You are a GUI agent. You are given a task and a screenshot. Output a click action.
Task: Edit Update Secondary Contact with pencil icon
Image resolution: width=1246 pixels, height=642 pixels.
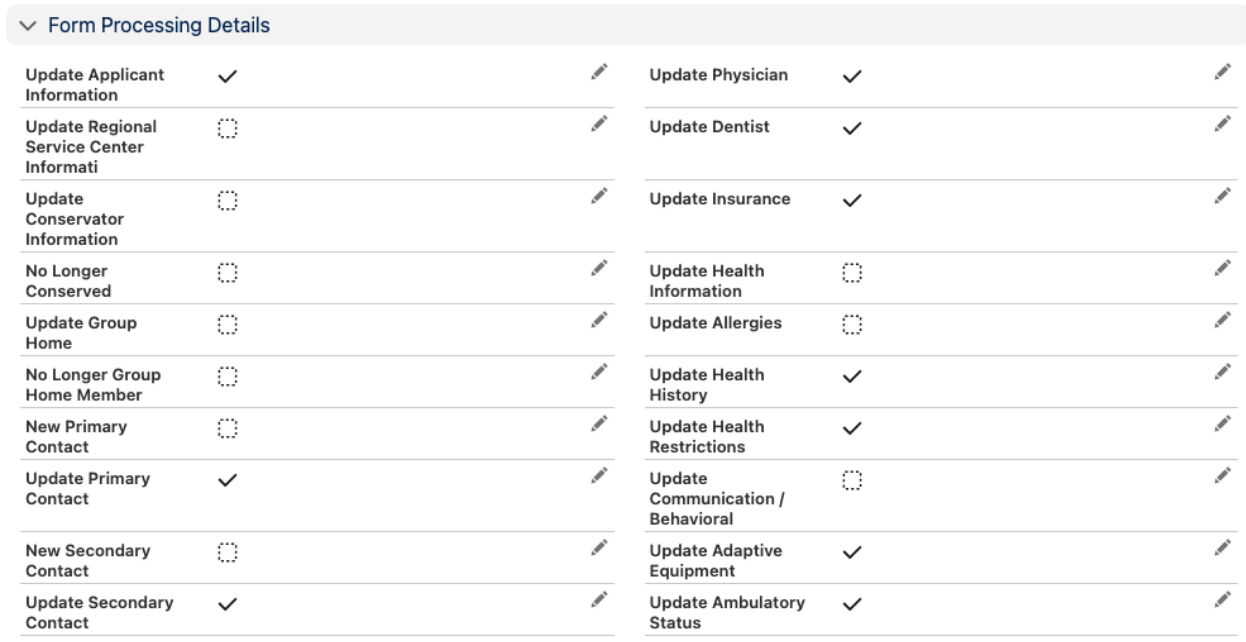pos(598,599)
